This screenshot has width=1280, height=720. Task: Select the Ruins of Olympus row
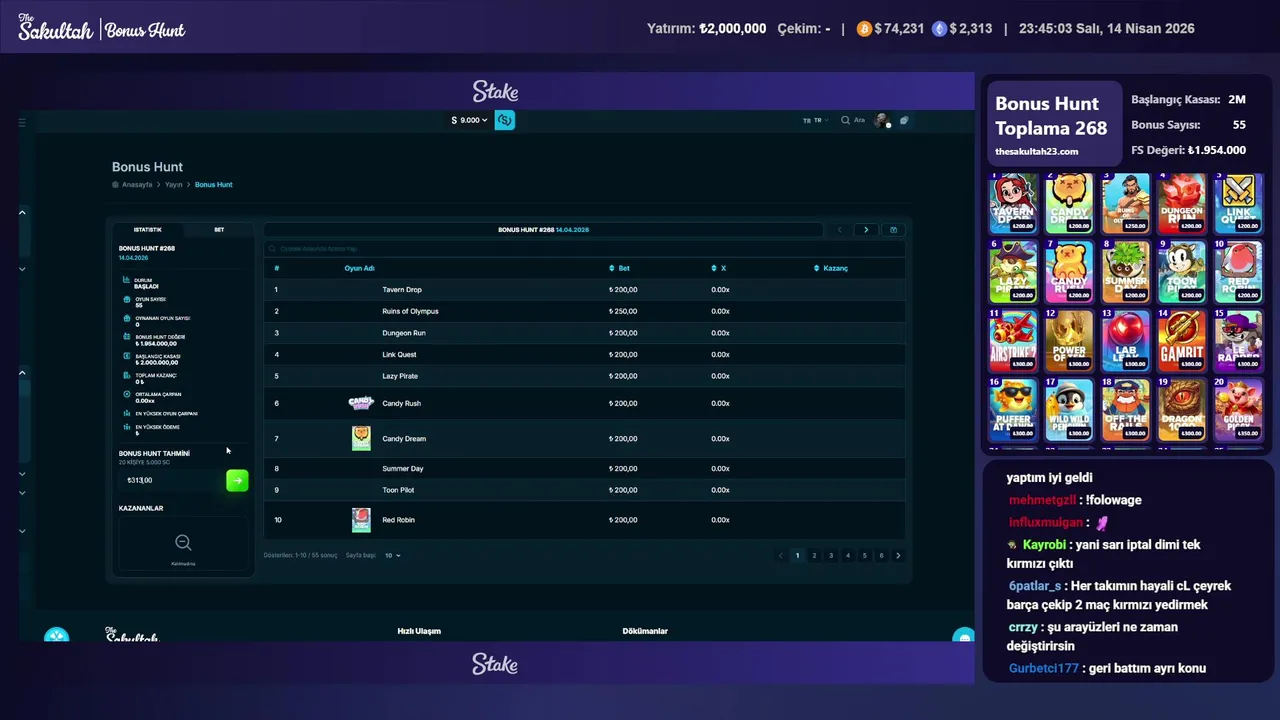(x=584, y=311)
